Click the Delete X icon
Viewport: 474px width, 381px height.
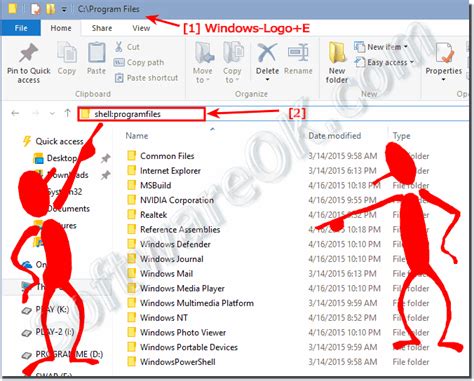point(267,53)
